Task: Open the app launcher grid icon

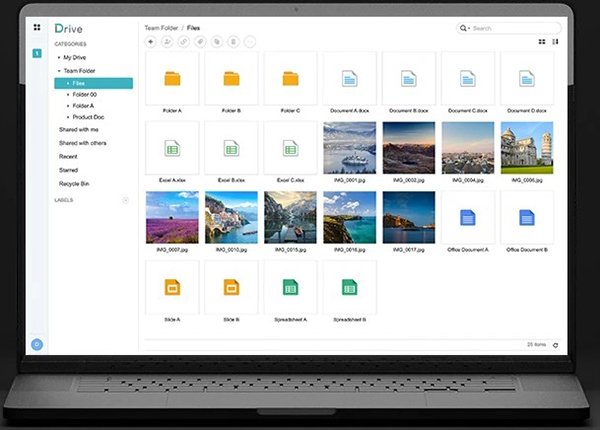Action: click(37, 27)
